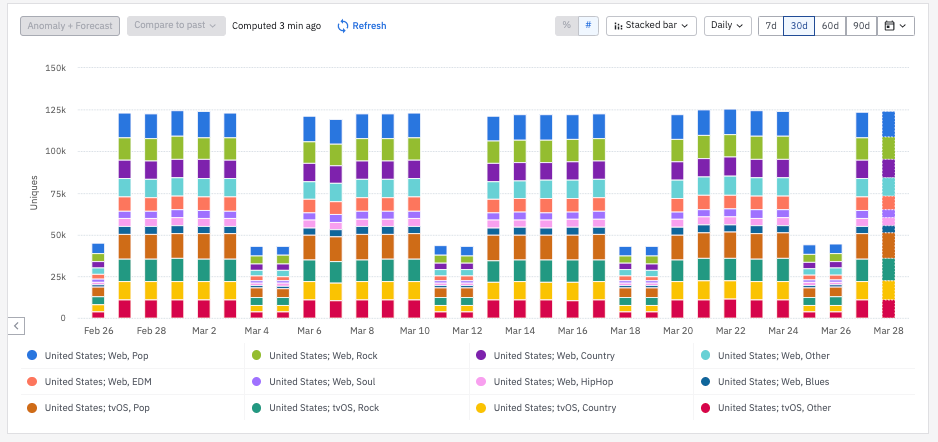The width and height of the screenshot is (938, 442).
Task: Open the Stacked bar chart type dropdown
Action: 651,26
